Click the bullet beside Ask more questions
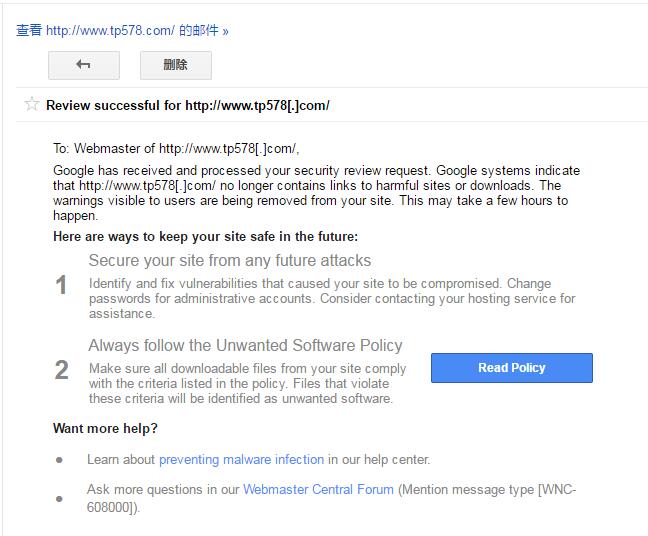The width and height of the screenshot is (648, 536). point(60,498)
